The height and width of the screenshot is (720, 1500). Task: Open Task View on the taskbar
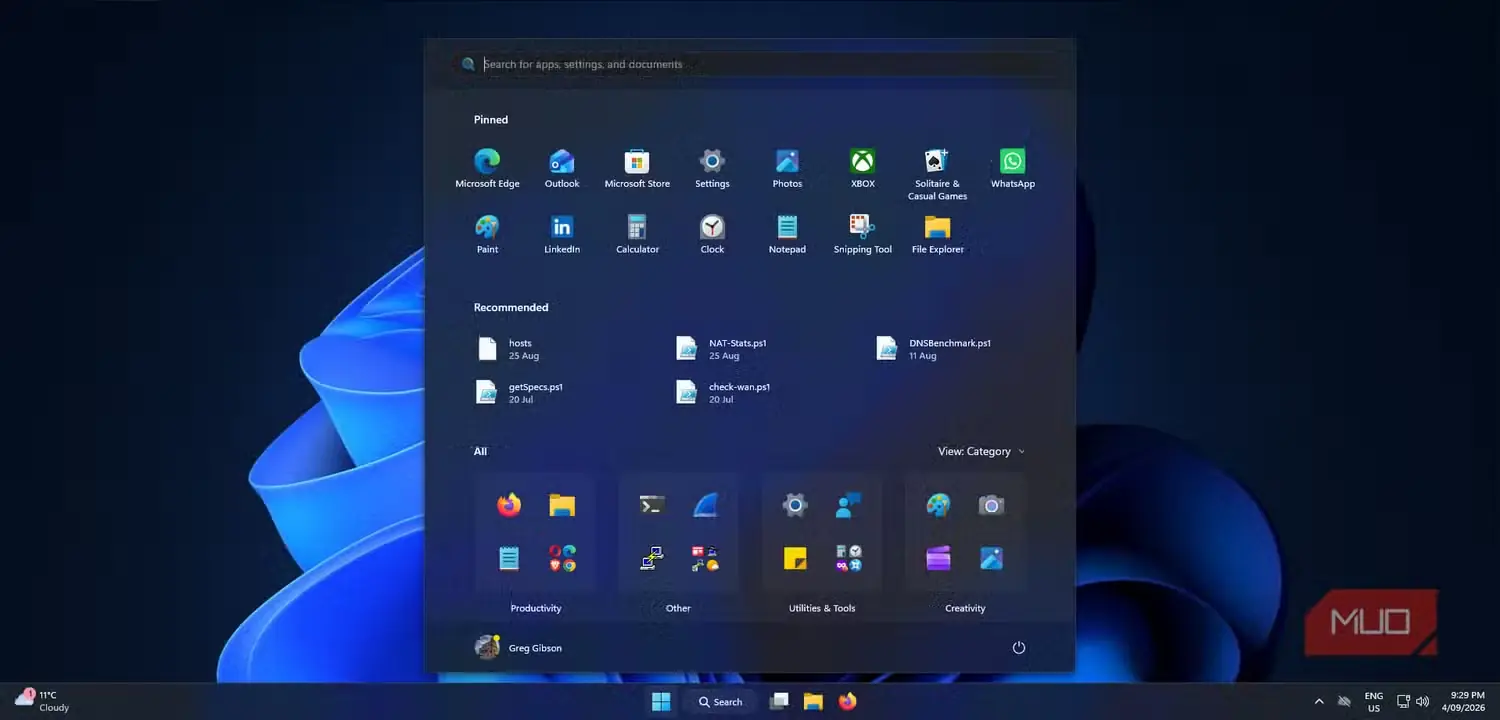point(779,701)
